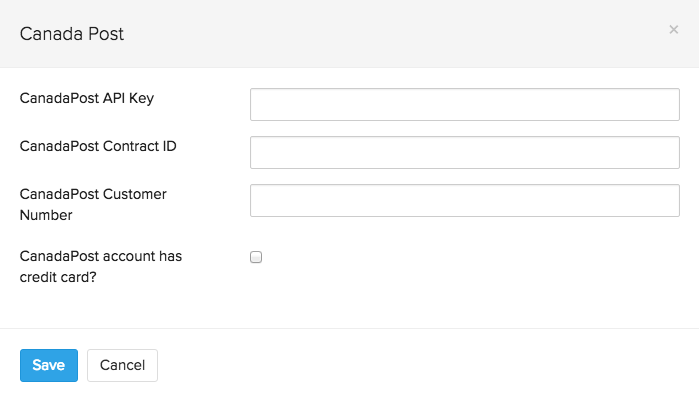Click the Canada Post dialog title

pos(72,34)
